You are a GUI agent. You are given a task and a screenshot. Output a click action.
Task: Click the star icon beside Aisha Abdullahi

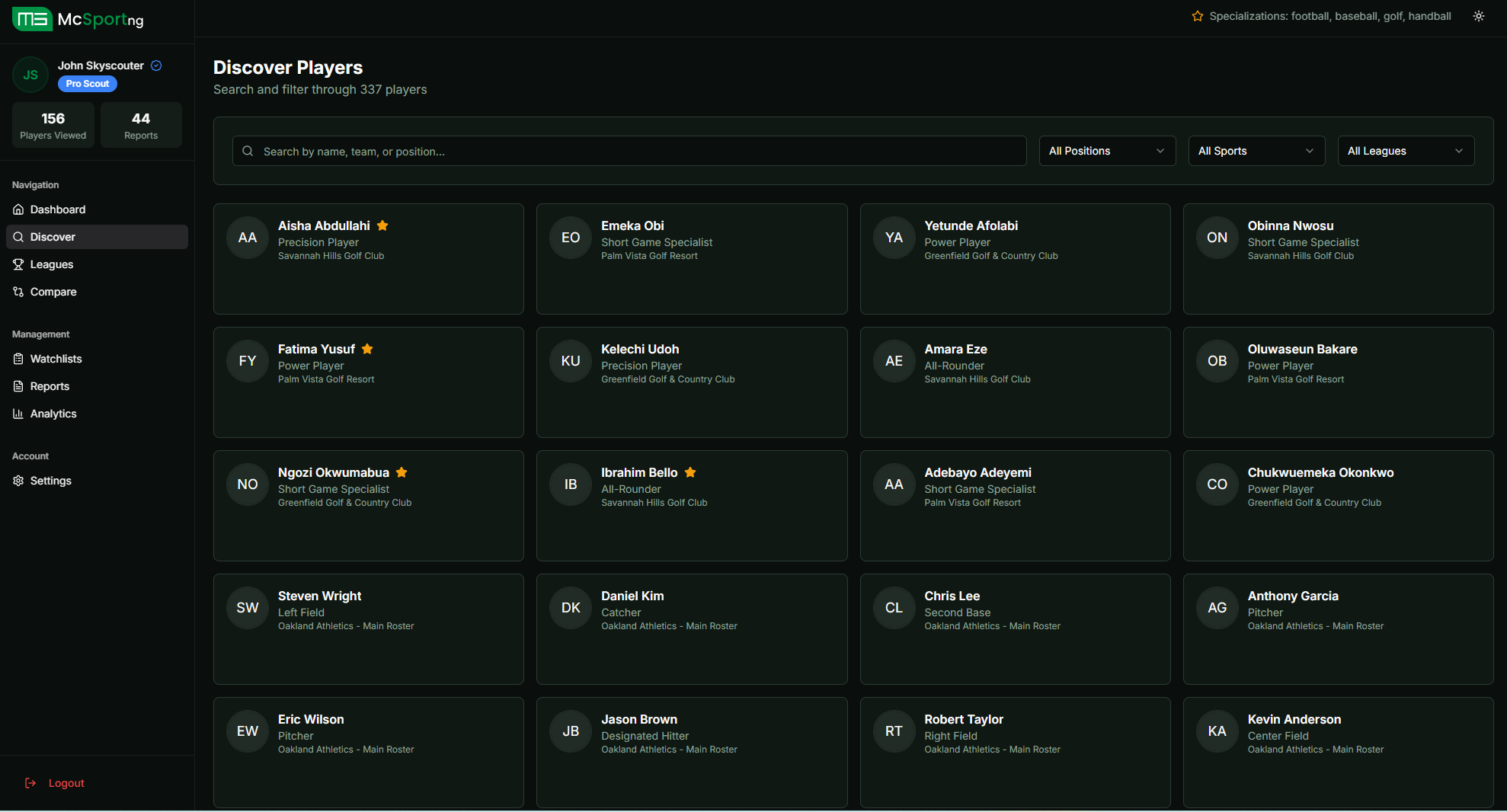coord(382,225)
